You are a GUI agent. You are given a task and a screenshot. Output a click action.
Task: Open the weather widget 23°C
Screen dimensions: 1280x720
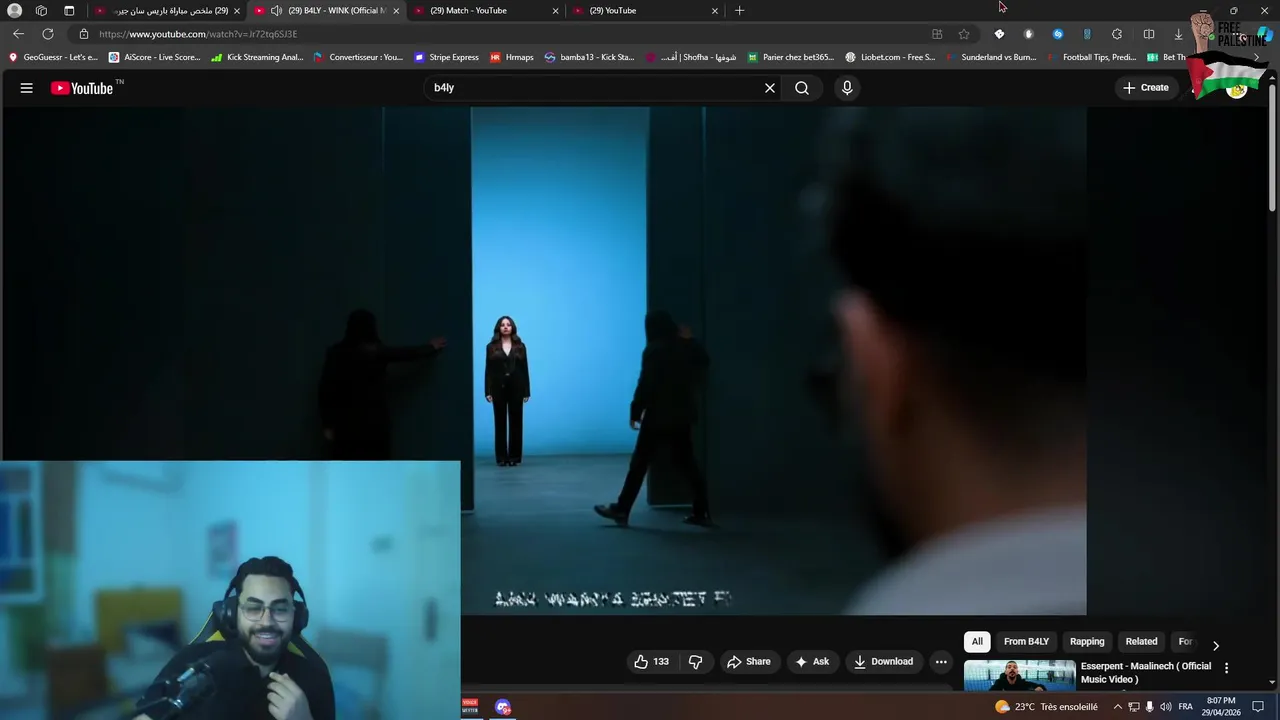[1046, 707]
